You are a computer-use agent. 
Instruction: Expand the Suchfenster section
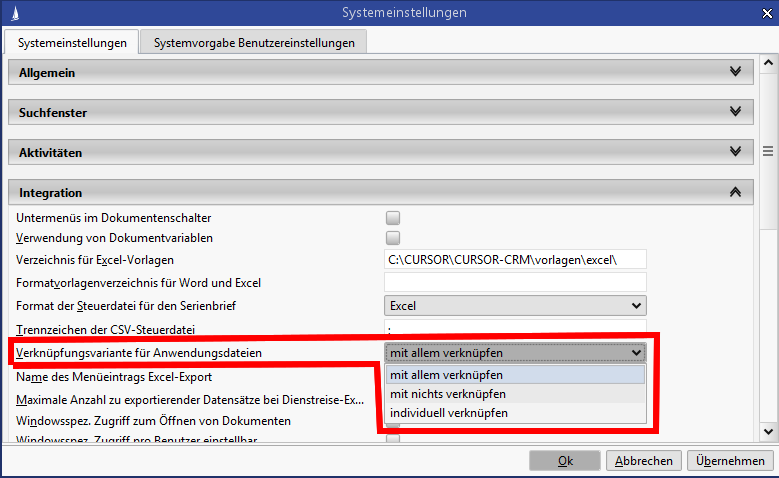[736, 112]
